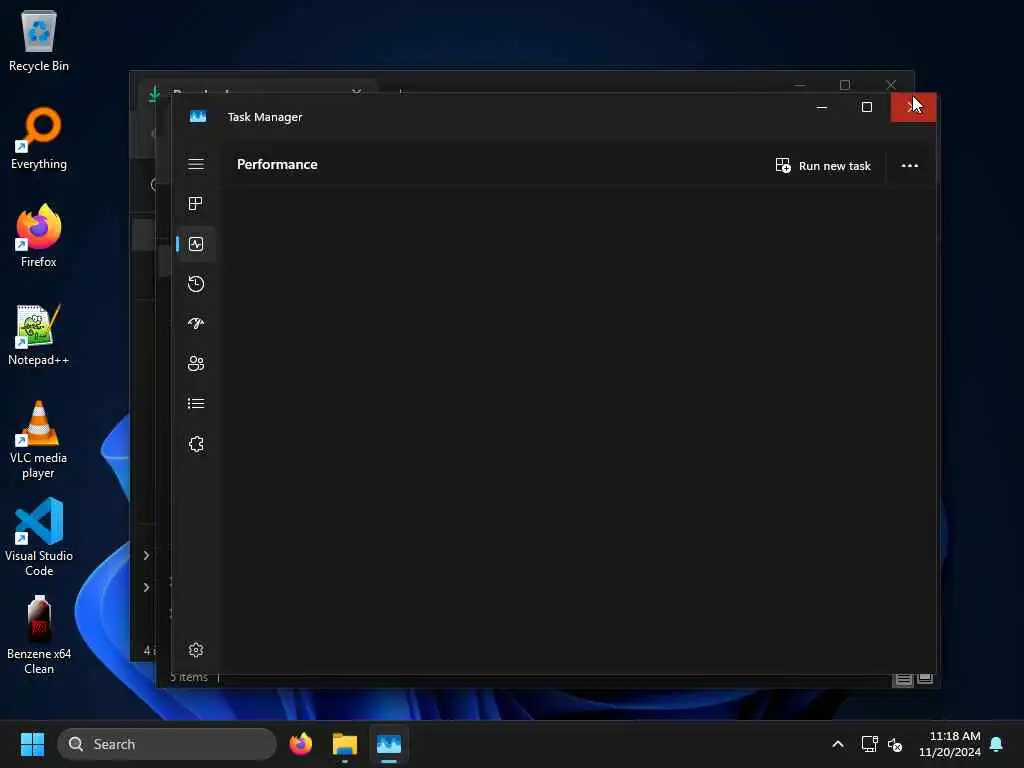
Task: Open the App history page icon
Action: pos(196,284)
